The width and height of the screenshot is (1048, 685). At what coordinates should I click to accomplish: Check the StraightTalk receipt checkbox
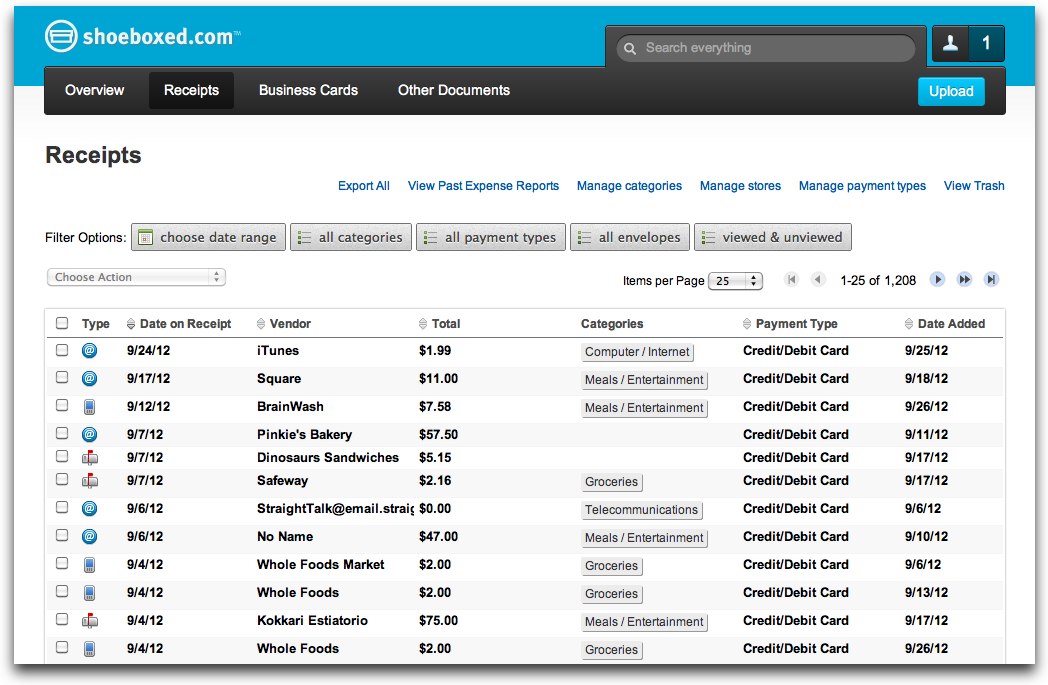[x=62, y=507]
